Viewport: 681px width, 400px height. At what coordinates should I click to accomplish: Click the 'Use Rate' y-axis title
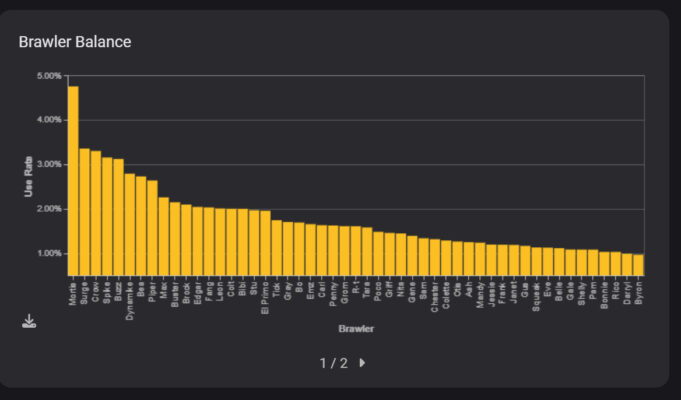pyautogui.click(x=29, y=176)
